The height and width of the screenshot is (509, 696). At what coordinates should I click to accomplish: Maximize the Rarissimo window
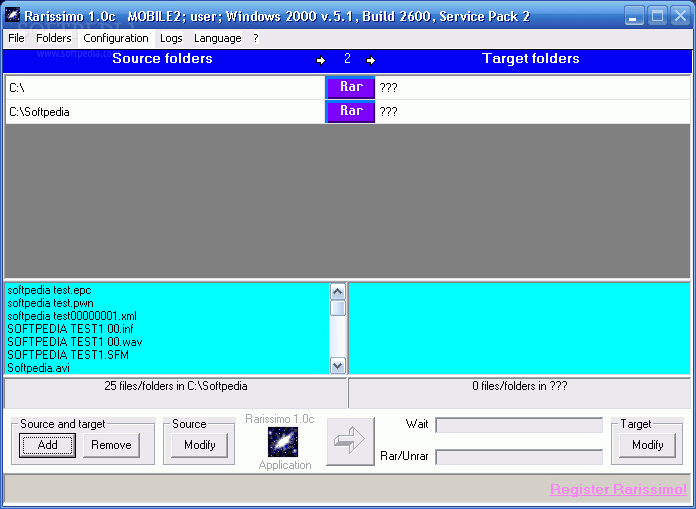tap(657, 16)
